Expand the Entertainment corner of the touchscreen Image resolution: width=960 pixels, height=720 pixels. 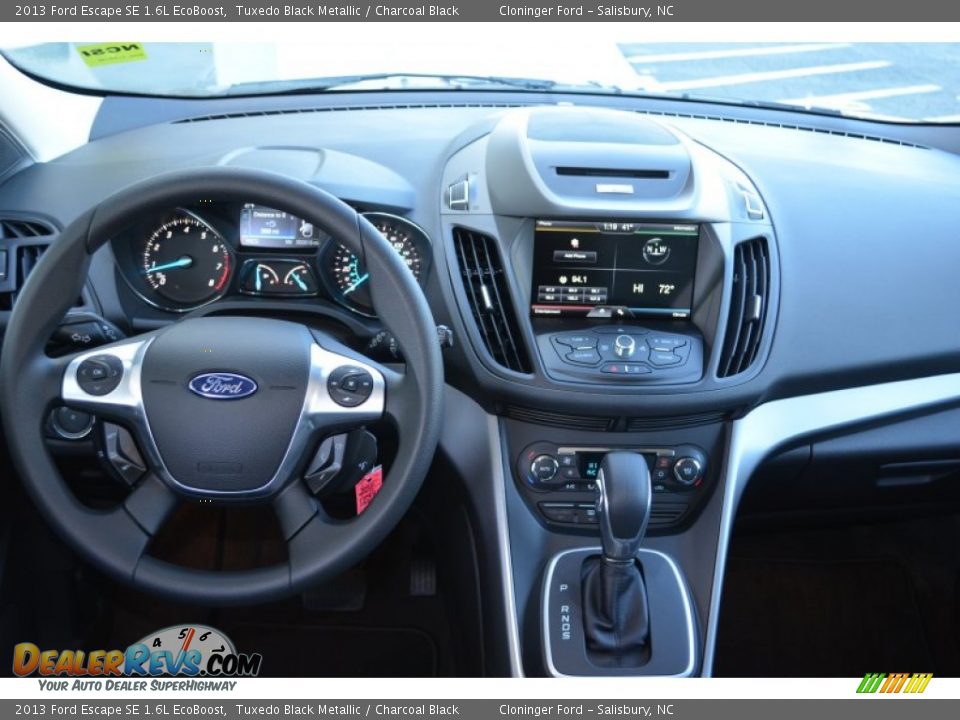(x=548, y=312)
